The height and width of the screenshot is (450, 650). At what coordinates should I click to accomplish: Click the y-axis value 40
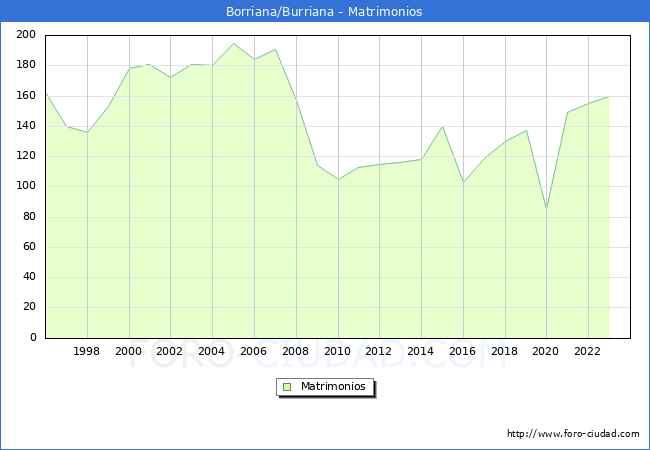[x=29, y=277]
